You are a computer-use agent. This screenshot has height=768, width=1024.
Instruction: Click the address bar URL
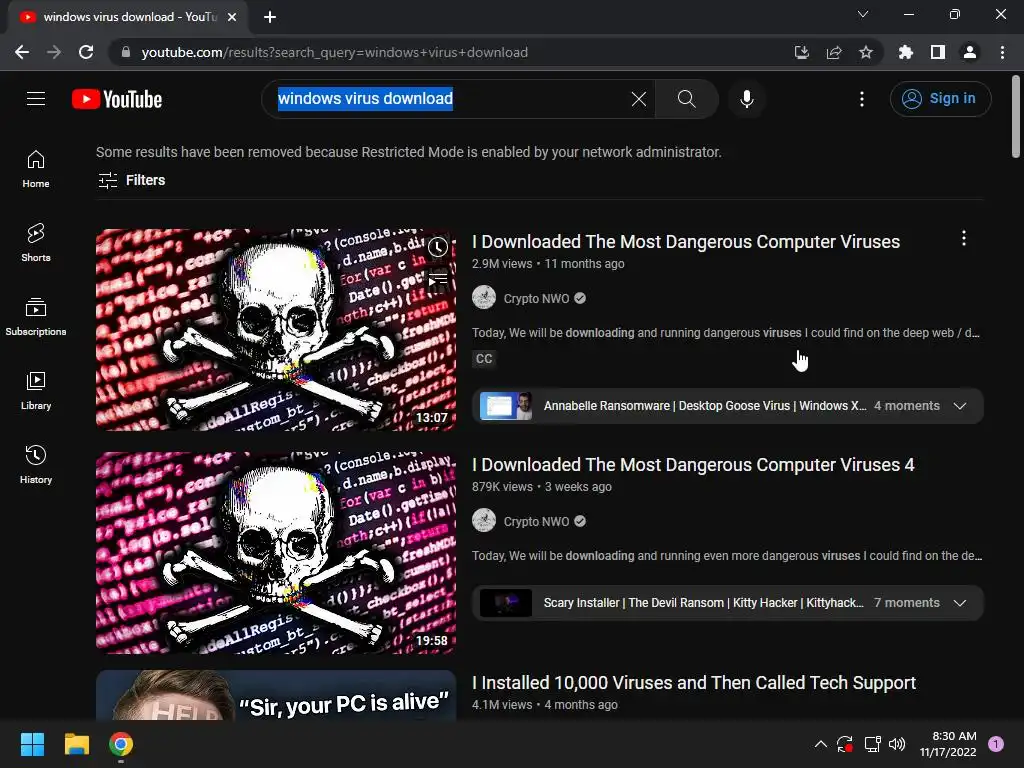click(334, 52)
